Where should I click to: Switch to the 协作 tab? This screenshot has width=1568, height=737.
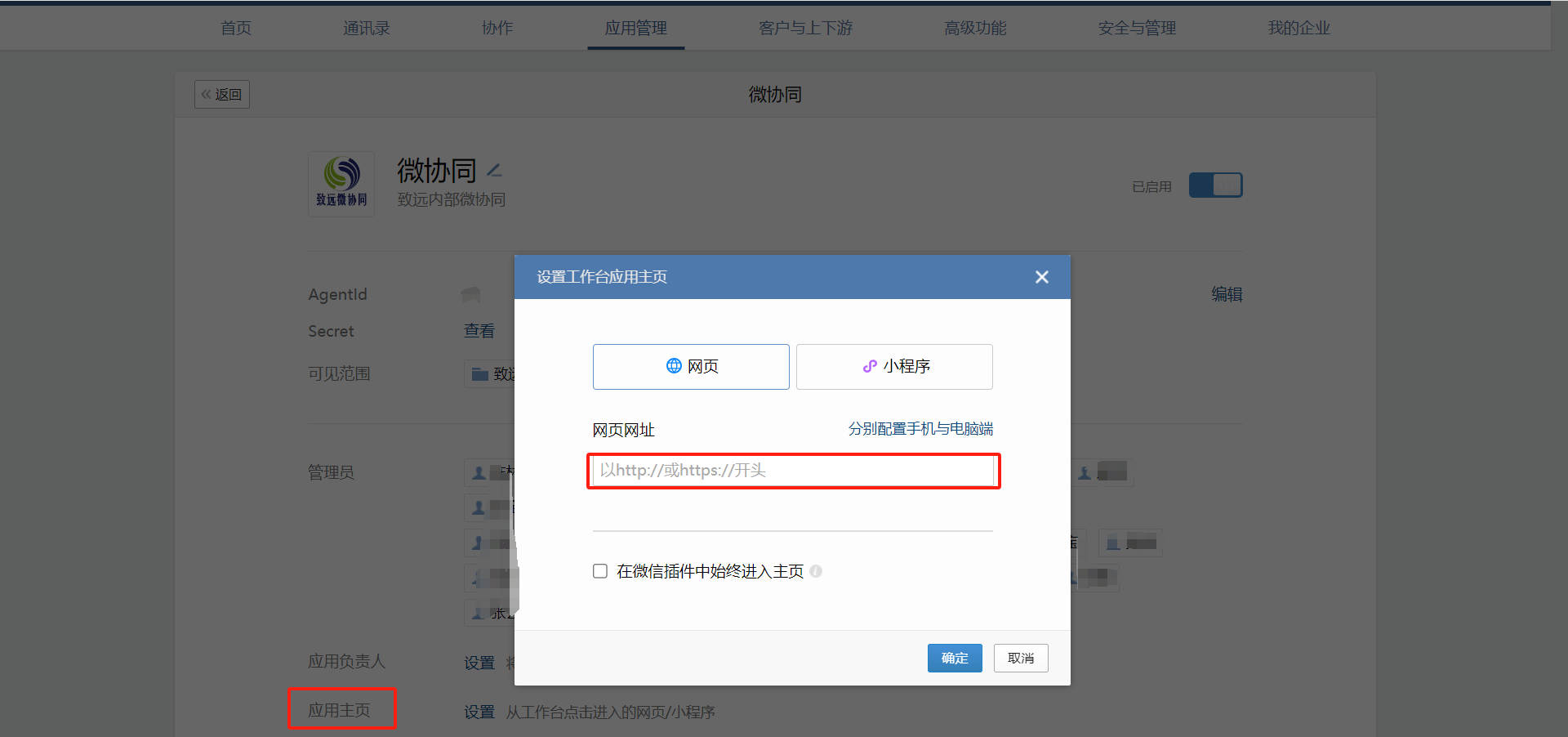497,28
